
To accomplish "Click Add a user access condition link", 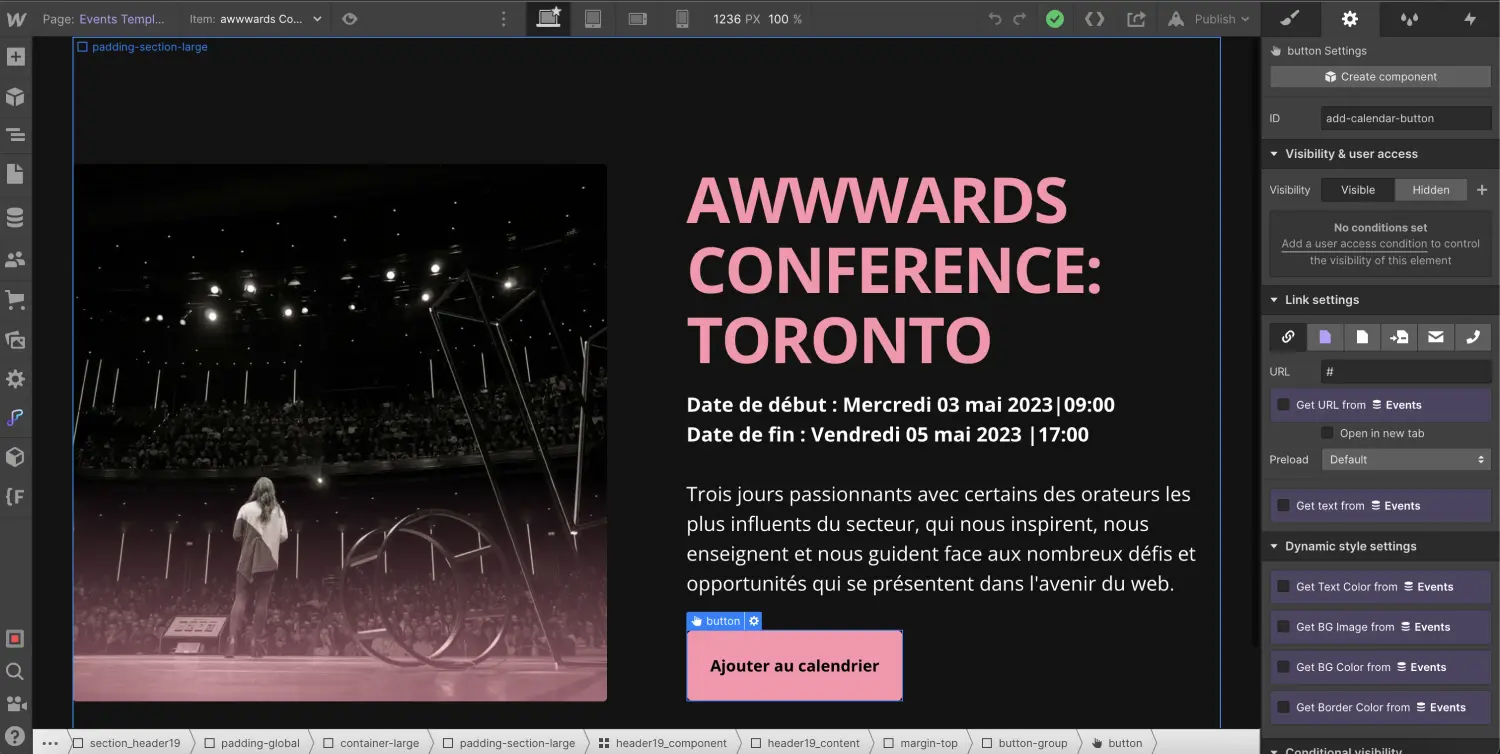I will coord(1354,244).
